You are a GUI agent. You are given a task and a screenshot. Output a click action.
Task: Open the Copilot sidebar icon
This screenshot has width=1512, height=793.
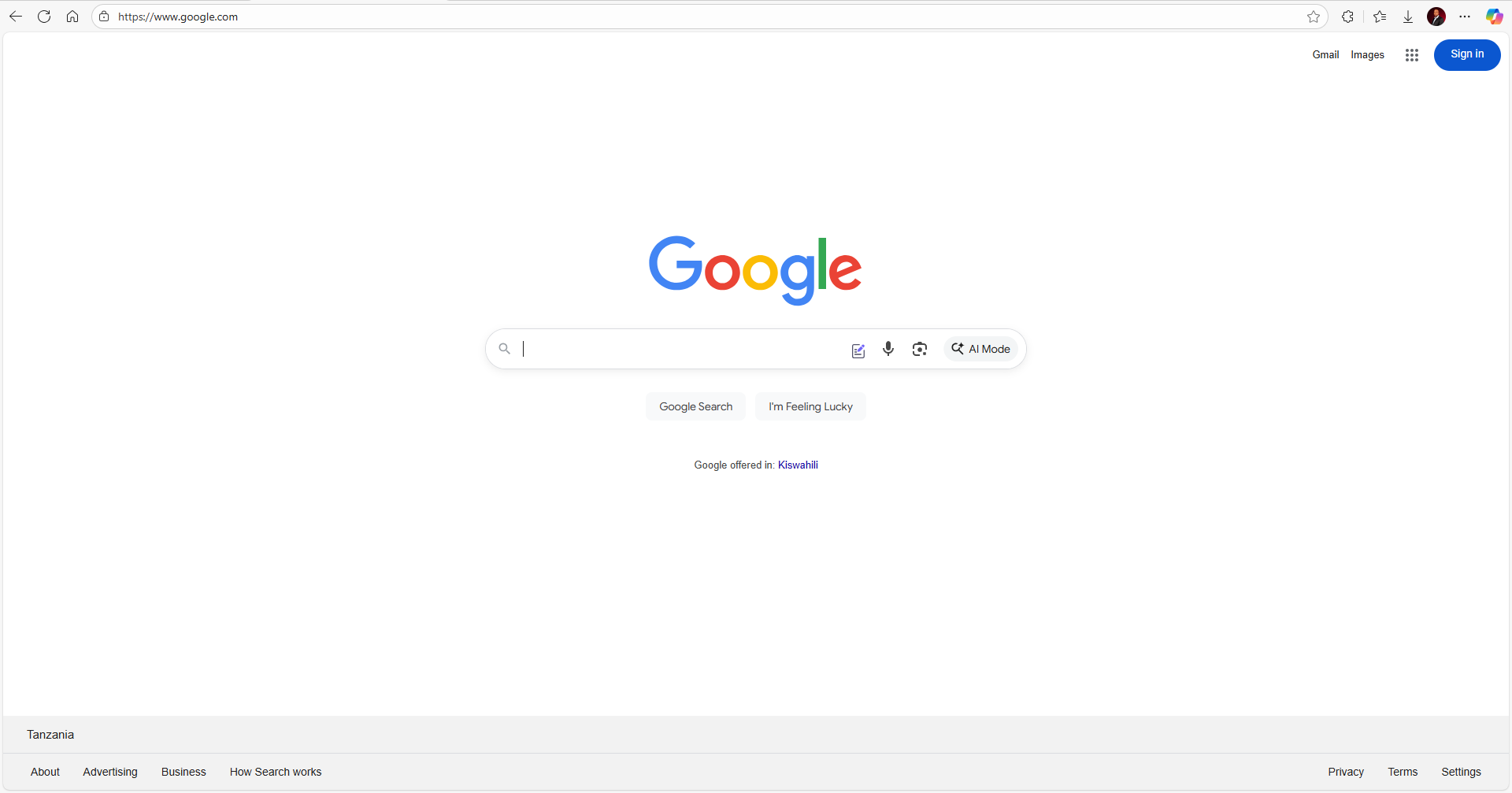(1494, 17)
